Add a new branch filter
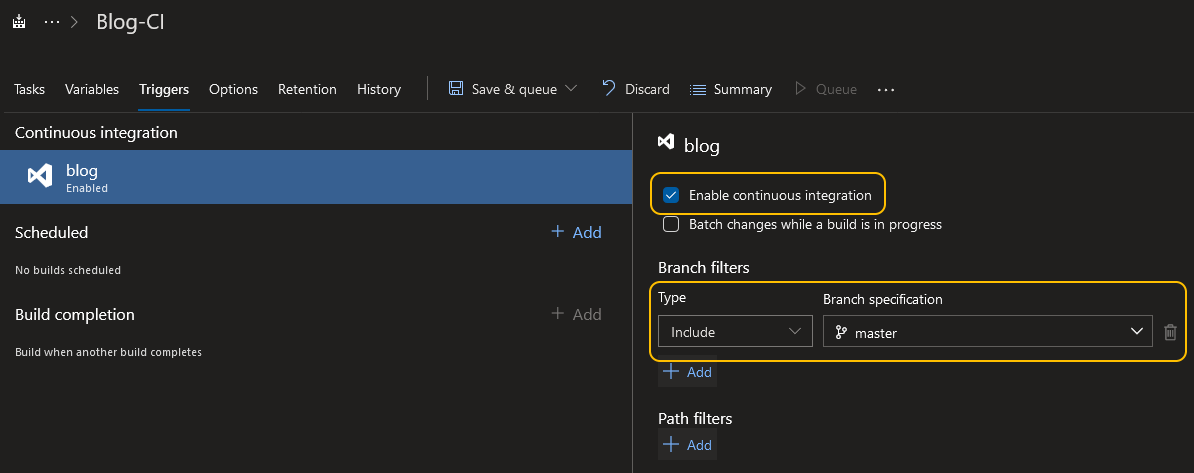 pos(687,372)
